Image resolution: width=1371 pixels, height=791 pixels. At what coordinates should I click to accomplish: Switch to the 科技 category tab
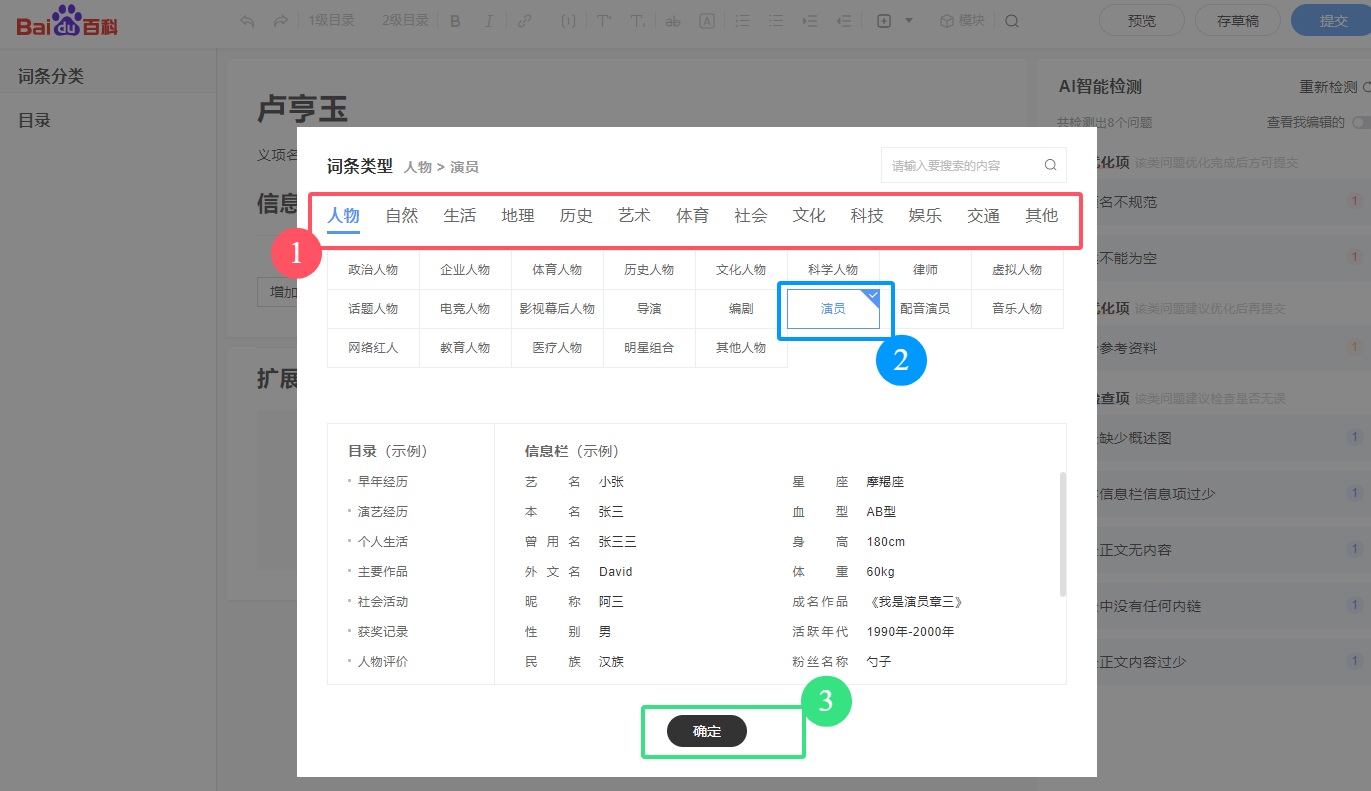click(867, 216)
